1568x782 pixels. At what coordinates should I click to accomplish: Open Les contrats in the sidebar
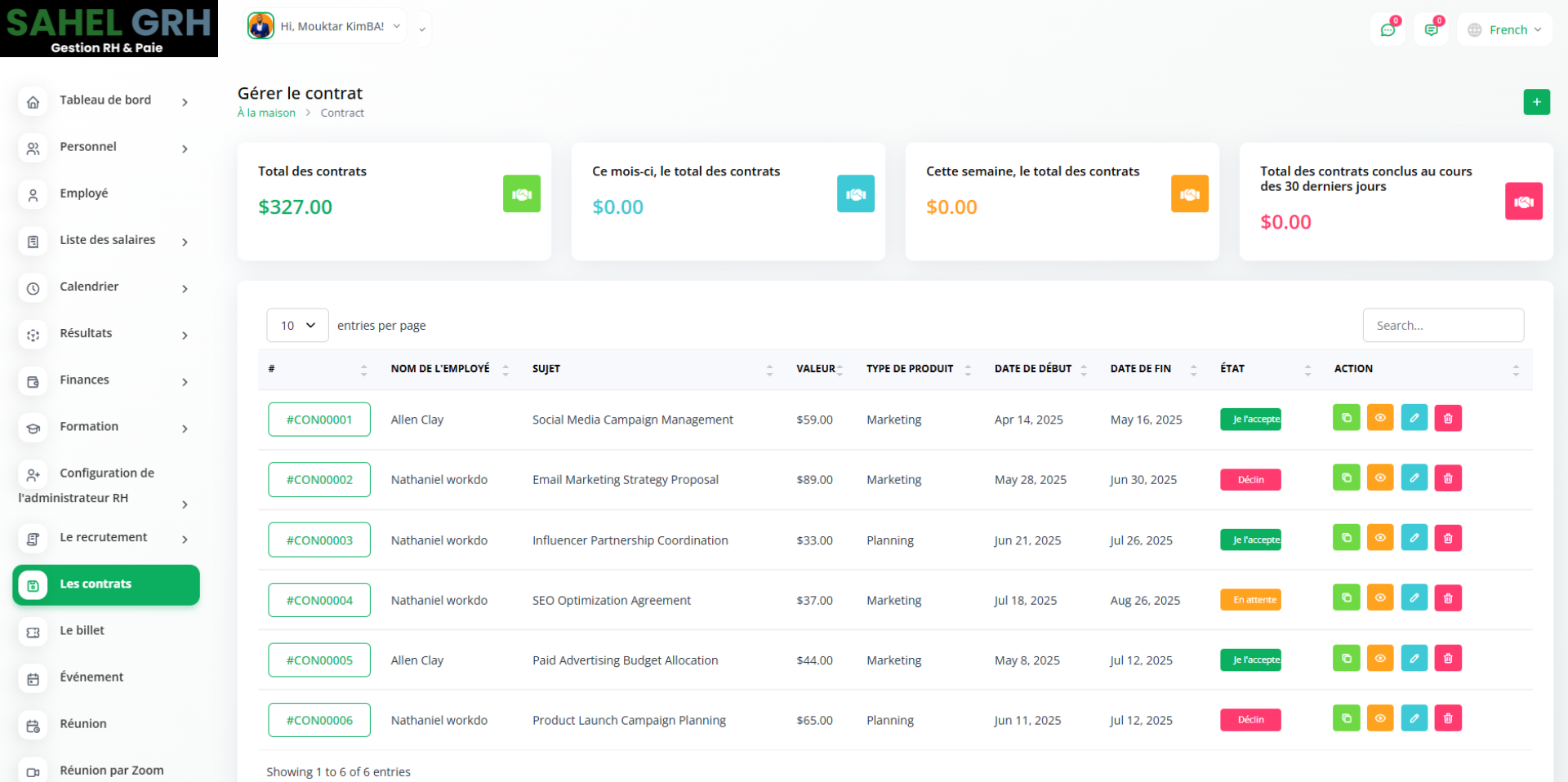[x=106, y=584]
